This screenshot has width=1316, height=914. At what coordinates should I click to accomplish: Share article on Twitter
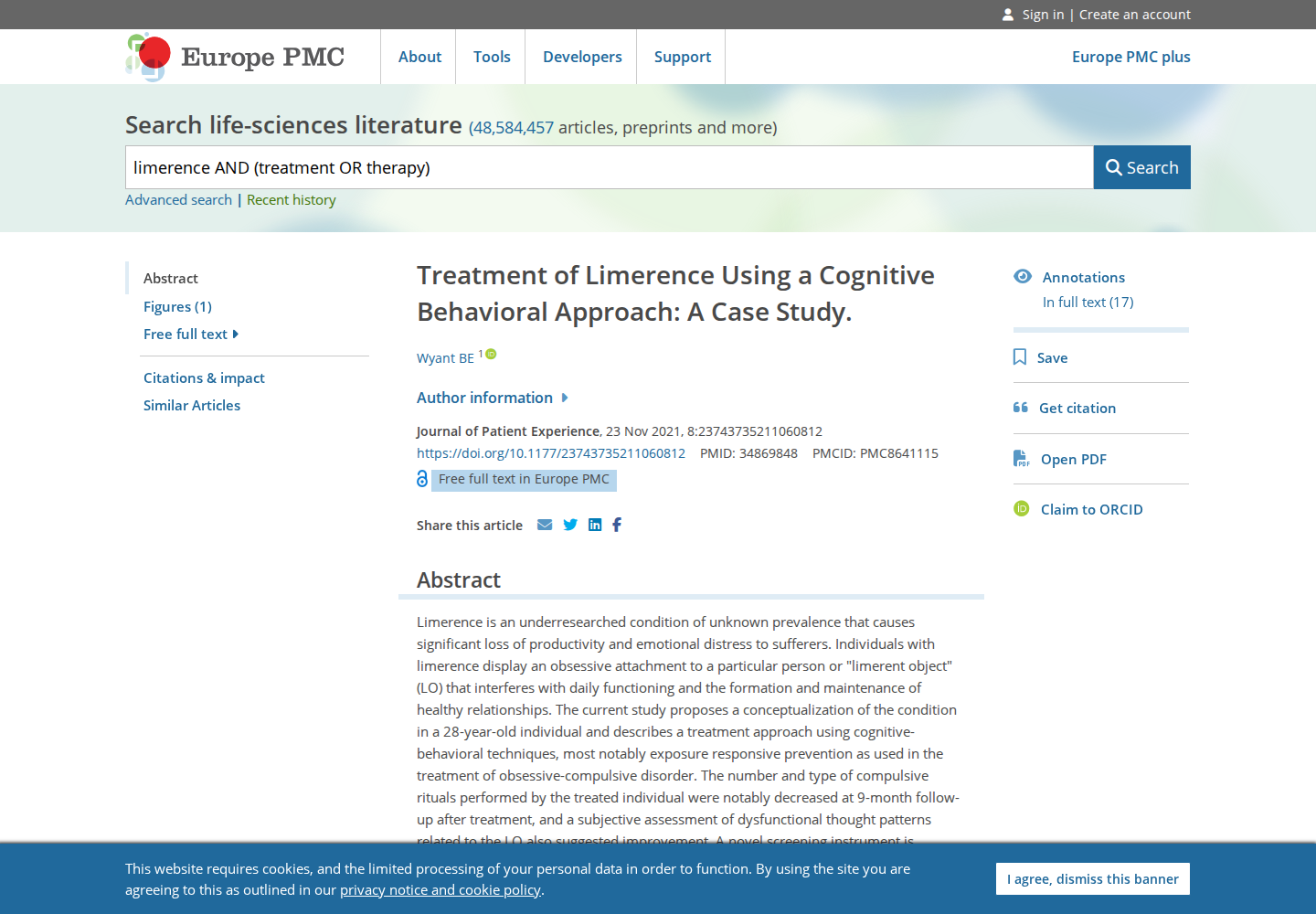tap(570, 525)
